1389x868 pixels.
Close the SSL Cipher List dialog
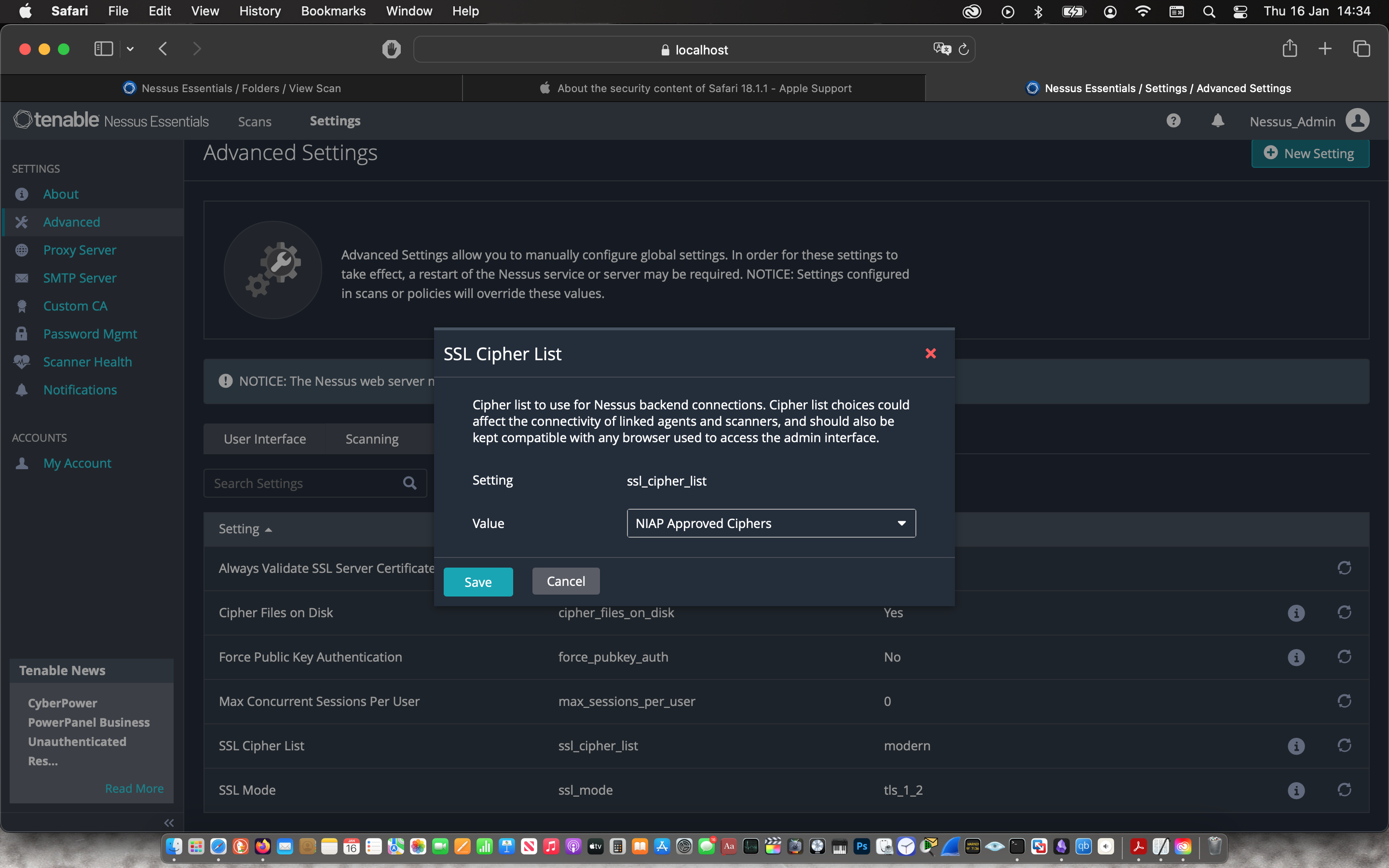930,353
